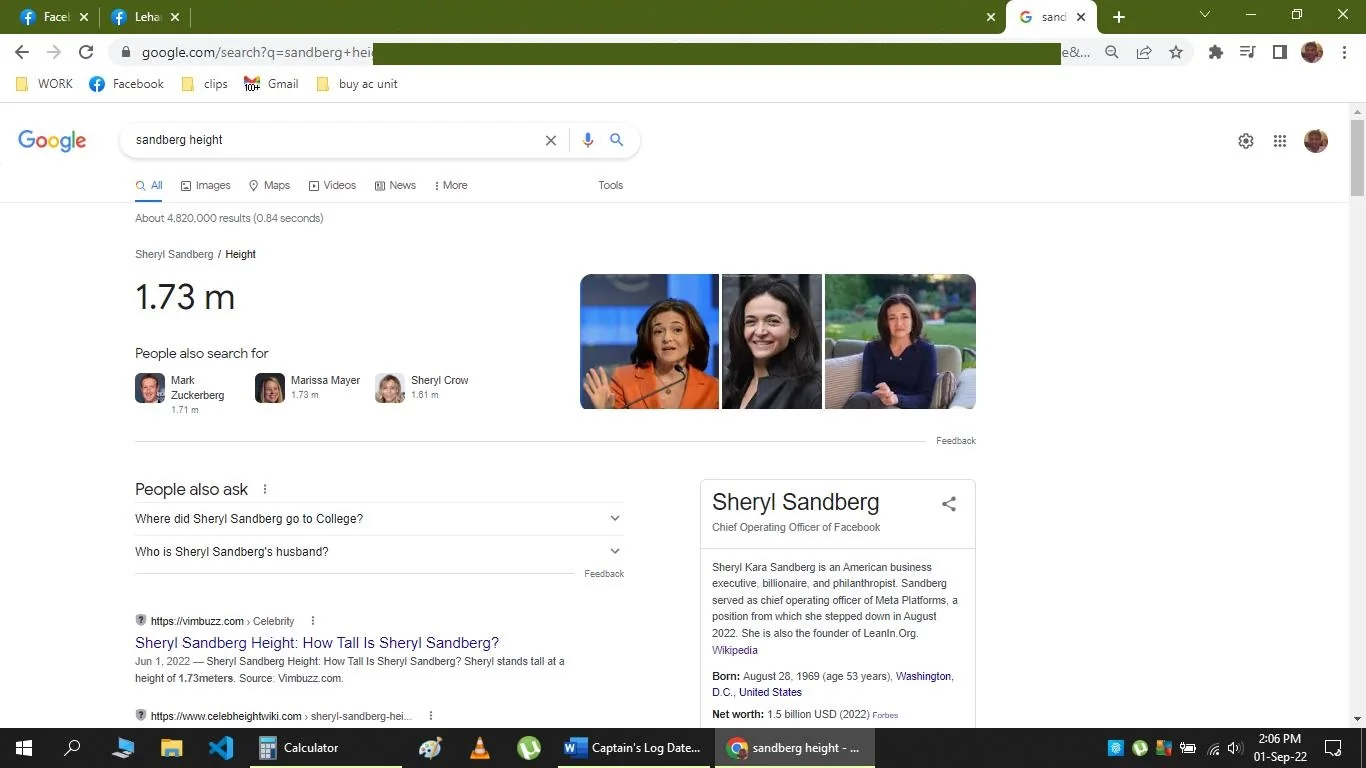Open VLC media player from the taskbar

point(480,748)
